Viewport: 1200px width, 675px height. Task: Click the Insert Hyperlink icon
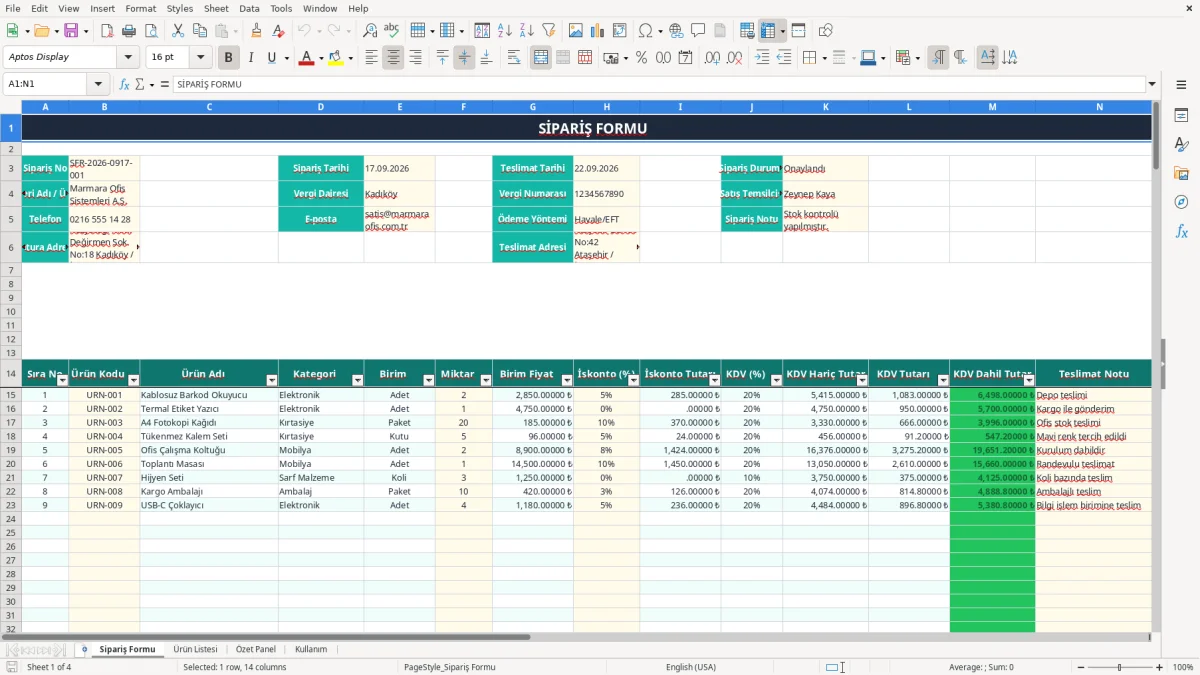tap(677, 31)
